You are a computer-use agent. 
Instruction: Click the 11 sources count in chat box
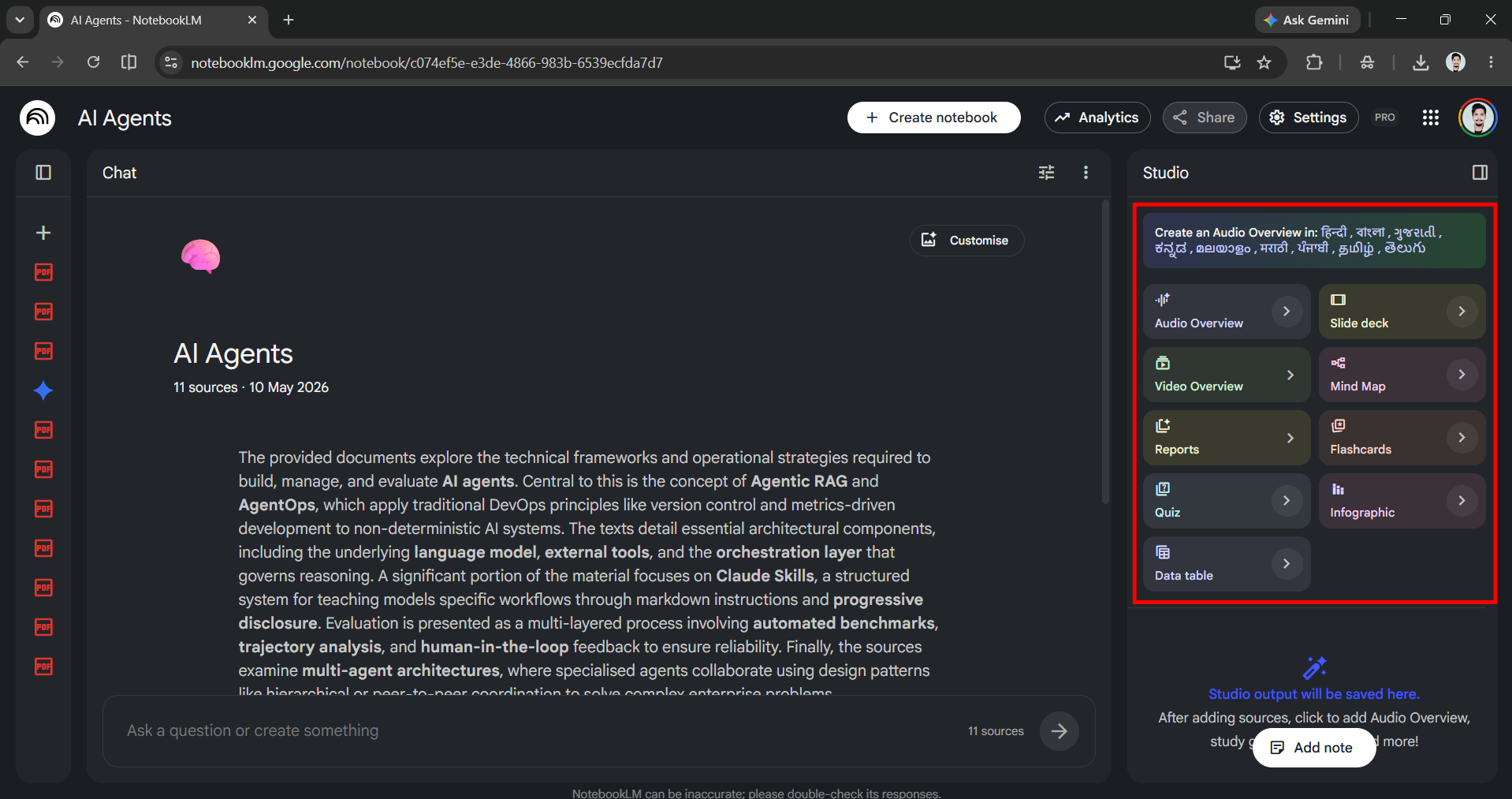click(996, 731)
